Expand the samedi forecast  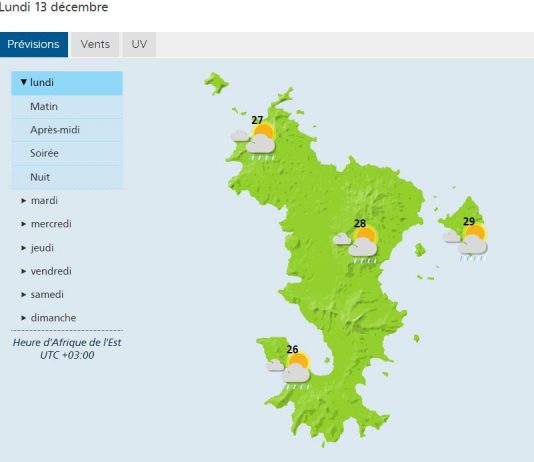(x=67, y=294)
